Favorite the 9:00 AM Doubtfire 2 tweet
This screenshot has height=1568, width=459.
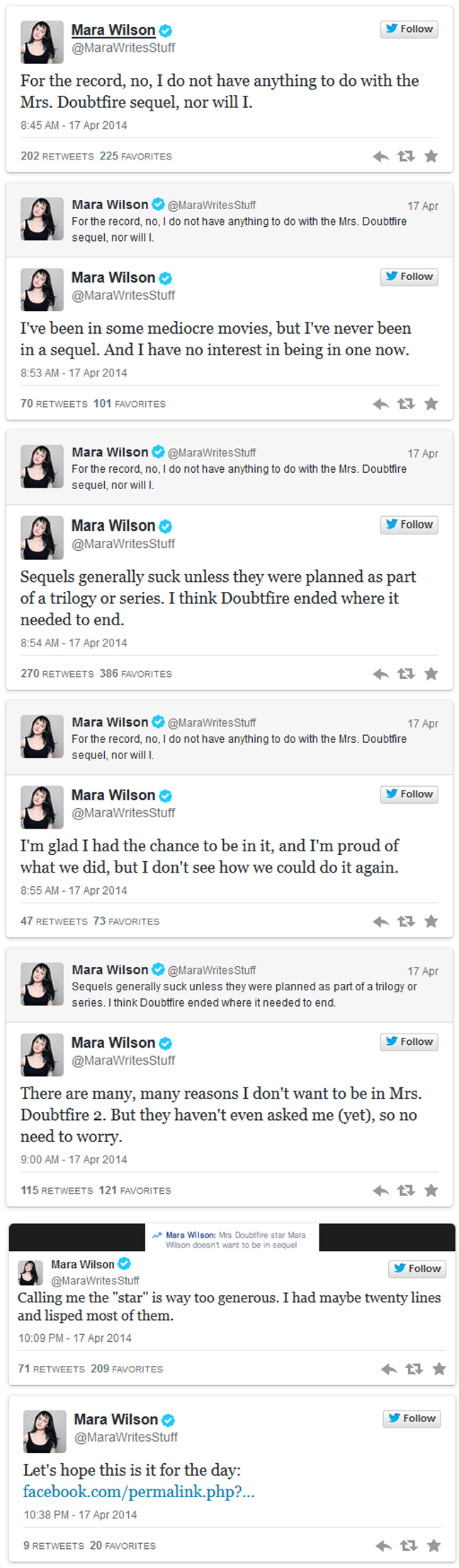pos(431,1190)
